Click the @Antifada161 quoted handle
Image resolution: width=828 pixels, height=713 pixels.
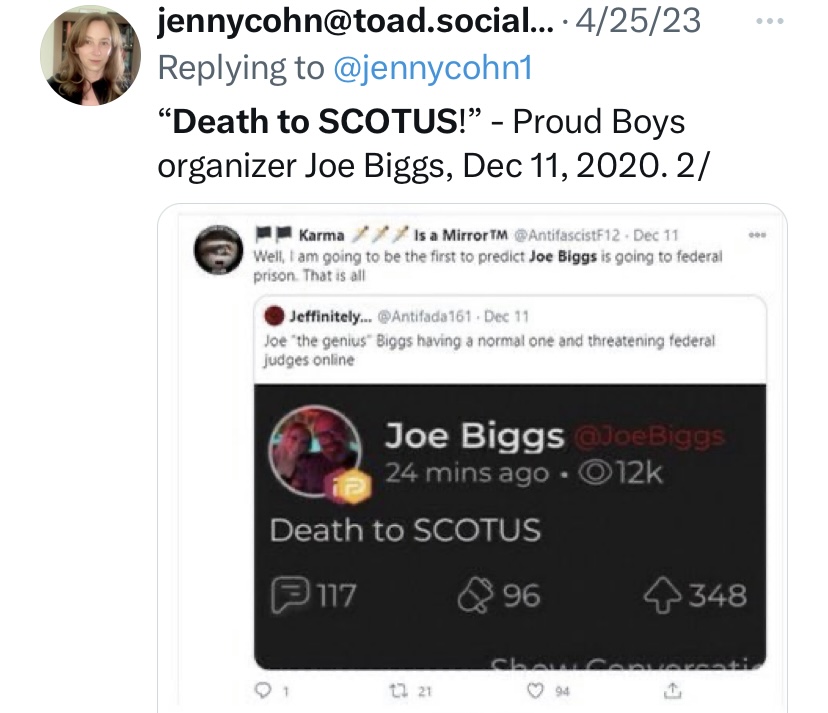point(425,316)
